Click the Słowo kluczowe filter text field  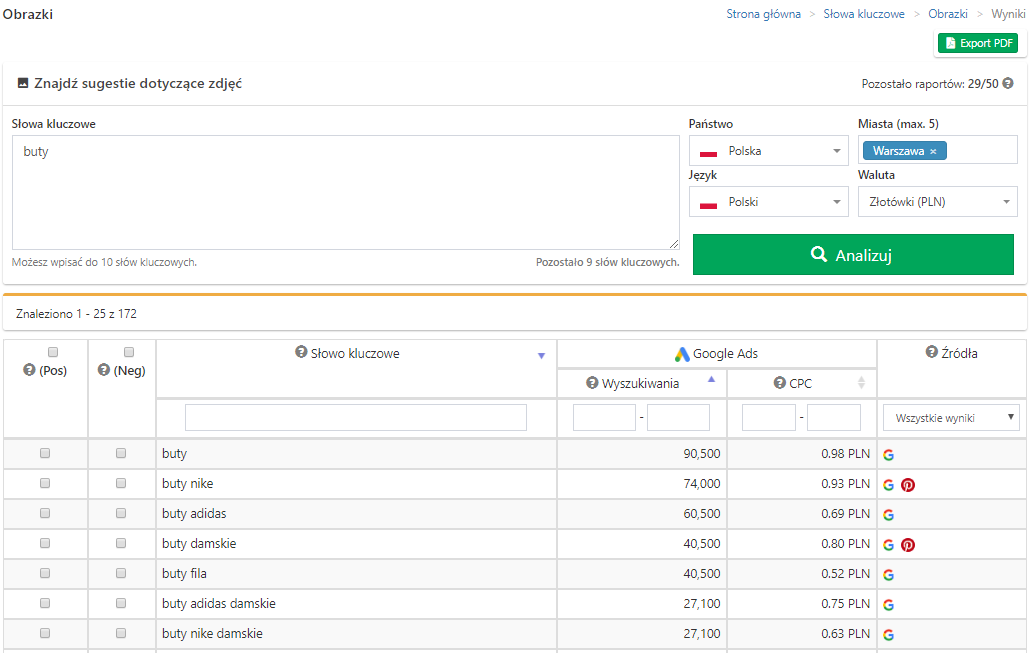click(356, 418)
